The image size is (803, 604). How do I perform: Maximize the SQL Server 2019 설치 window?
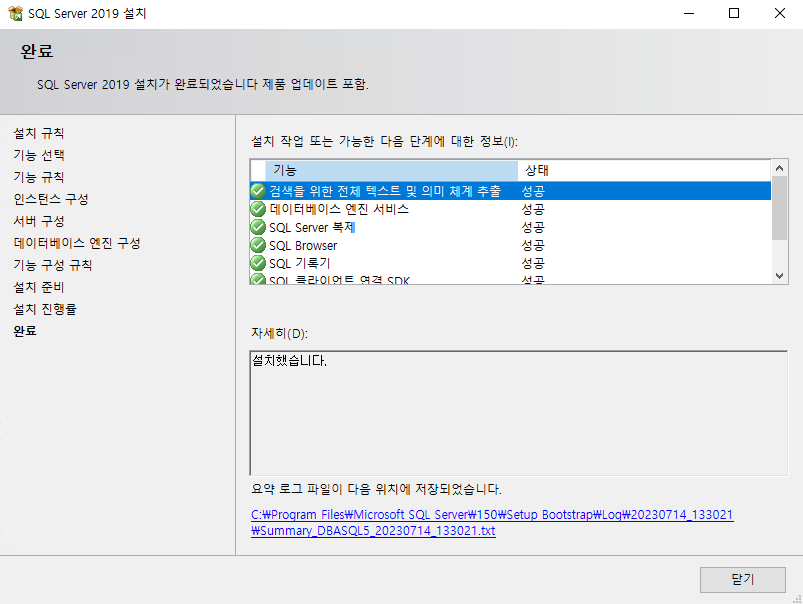734,13
